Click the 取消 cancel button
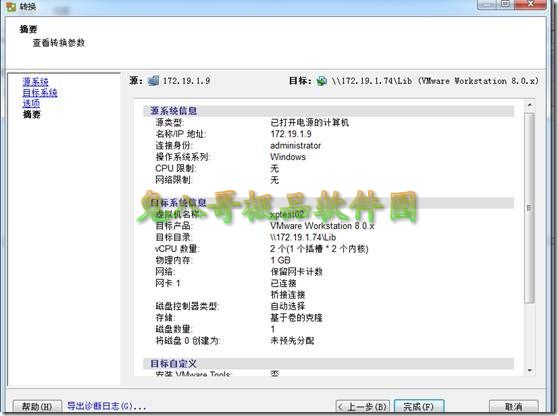558x416 pixels. point(514,406)
